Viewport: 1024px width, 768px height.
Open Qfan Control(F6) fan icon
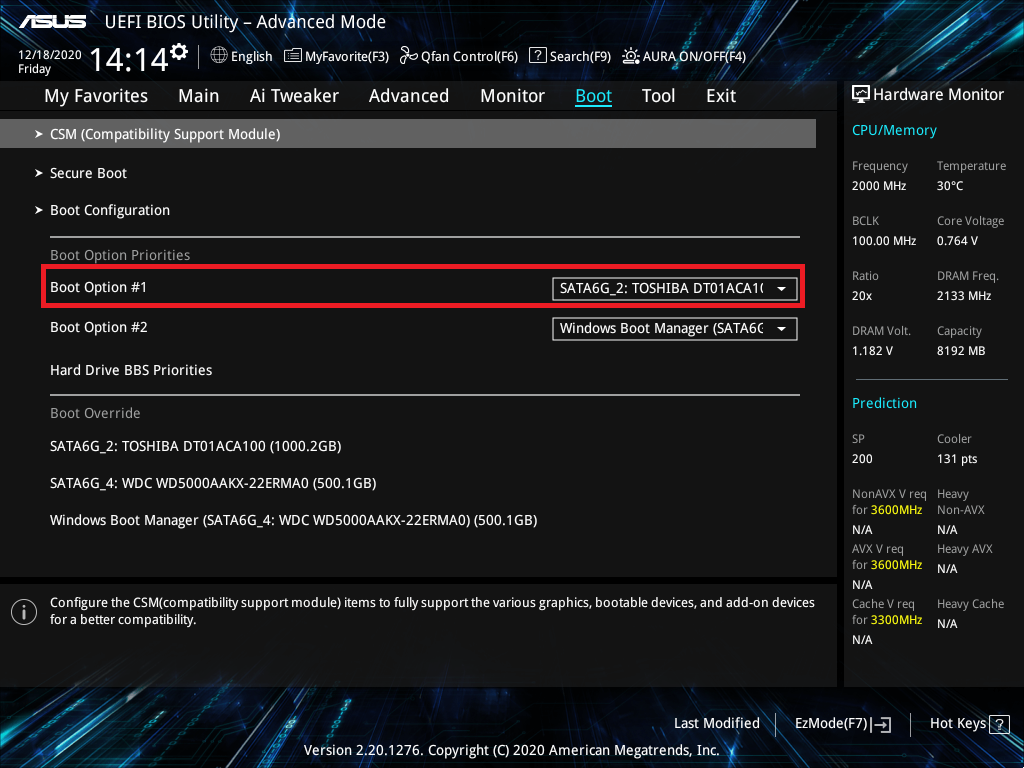tap(409, 56)
